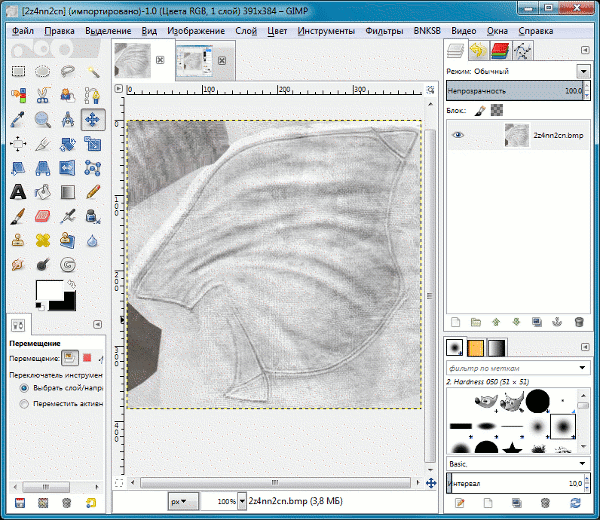Image resolution: width=600 pixels, height=520 pixels.
Task: Open the Файл menu
Action: [x=23, y=31]
